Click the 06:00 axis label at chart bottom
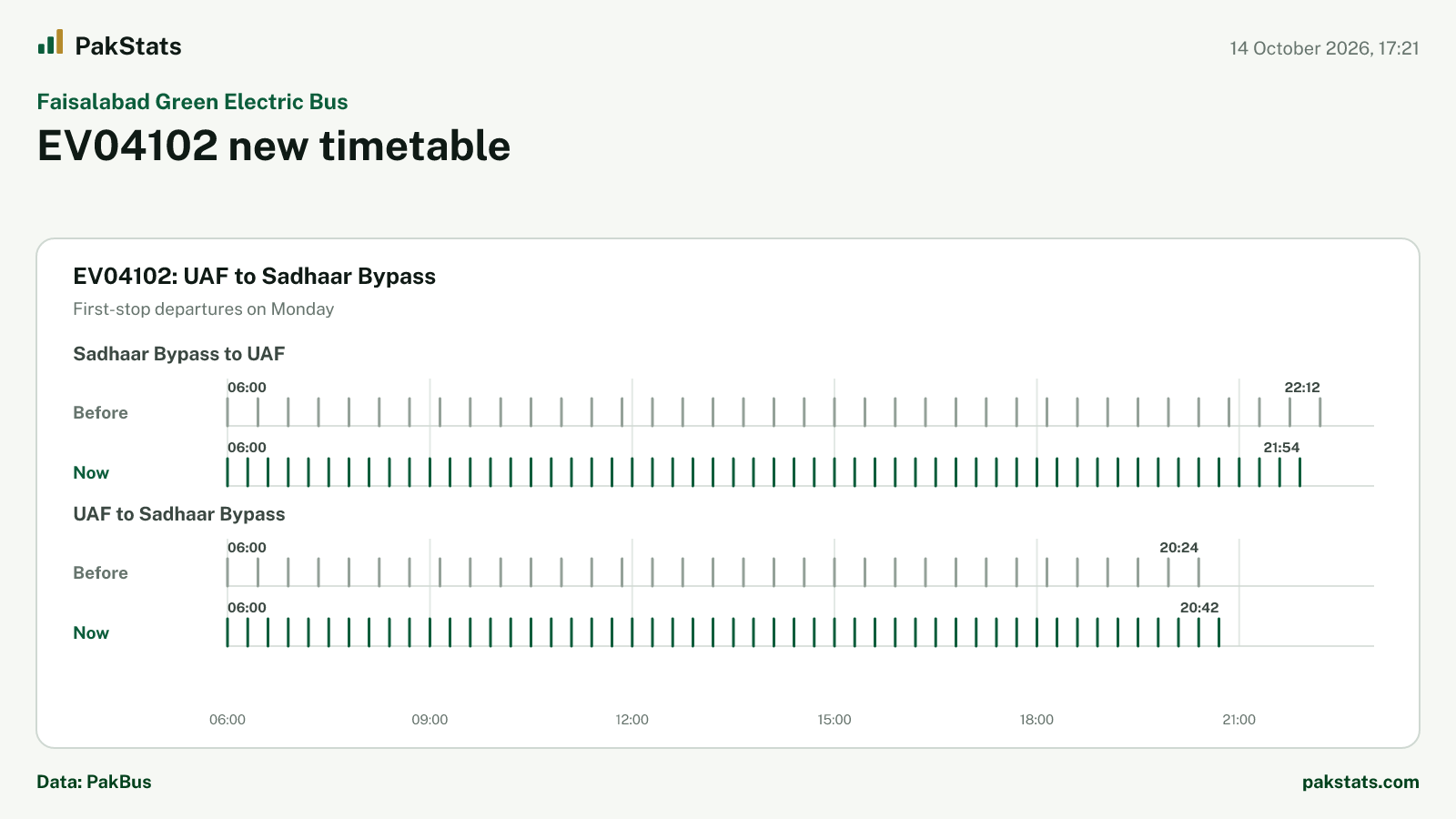1456x819 pixels. (x=227, y=720)
